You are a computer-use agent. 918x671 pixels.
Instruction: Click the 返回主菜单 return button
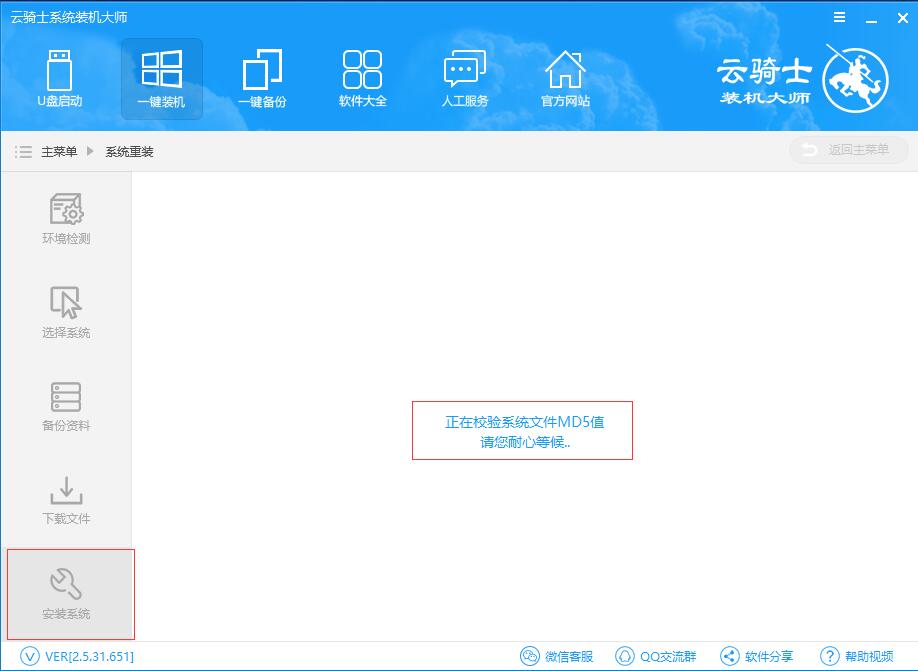pyautogui.click(x=848, y=150)
